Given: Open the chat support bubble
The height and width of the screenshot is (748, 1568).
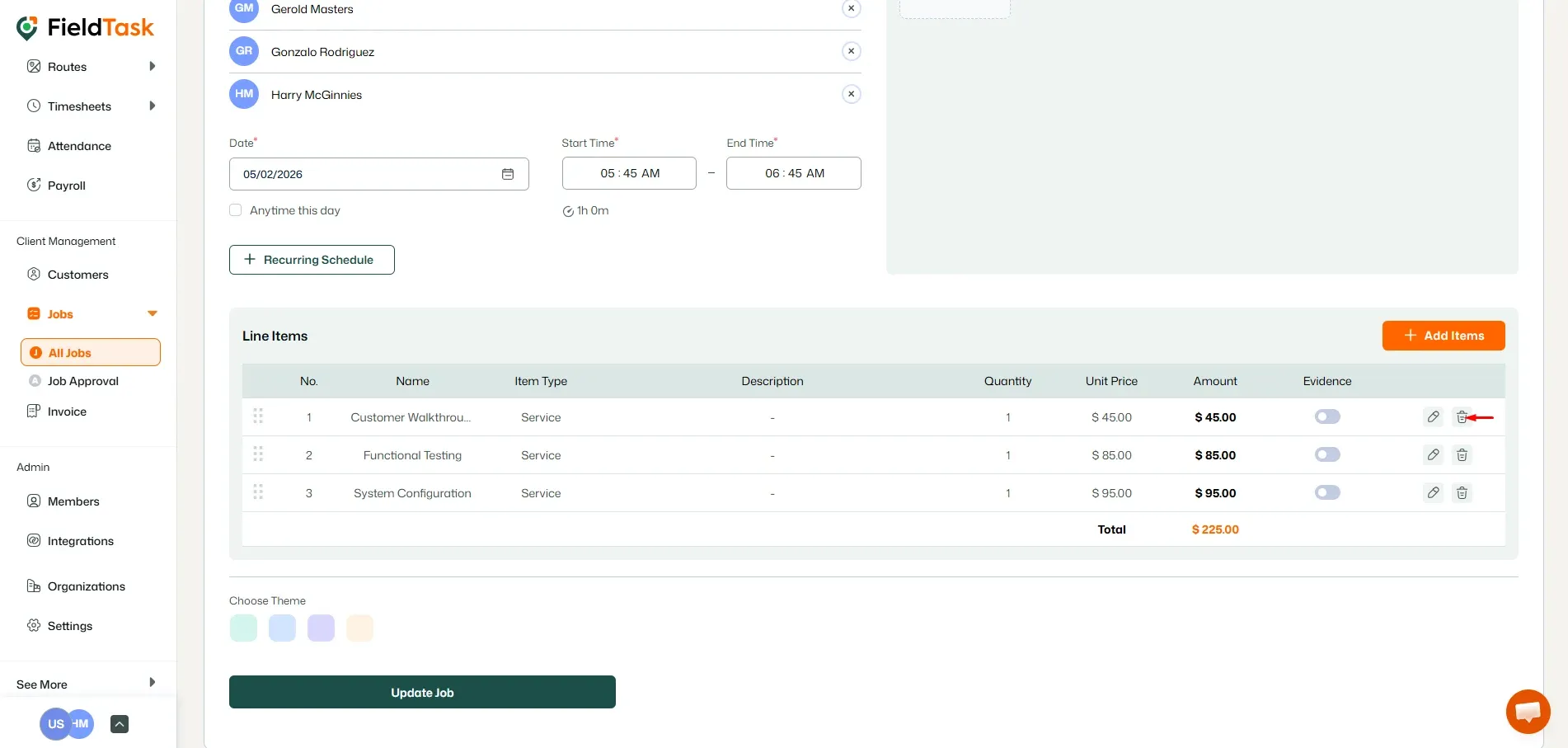Looking at the screenshot, I should tap(1528, 711).
